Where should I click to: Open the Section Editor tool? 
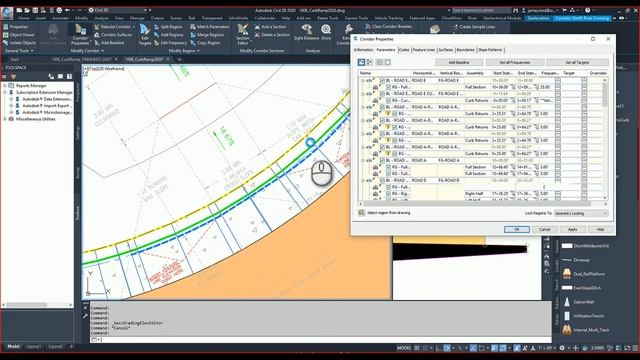(243, 34)
